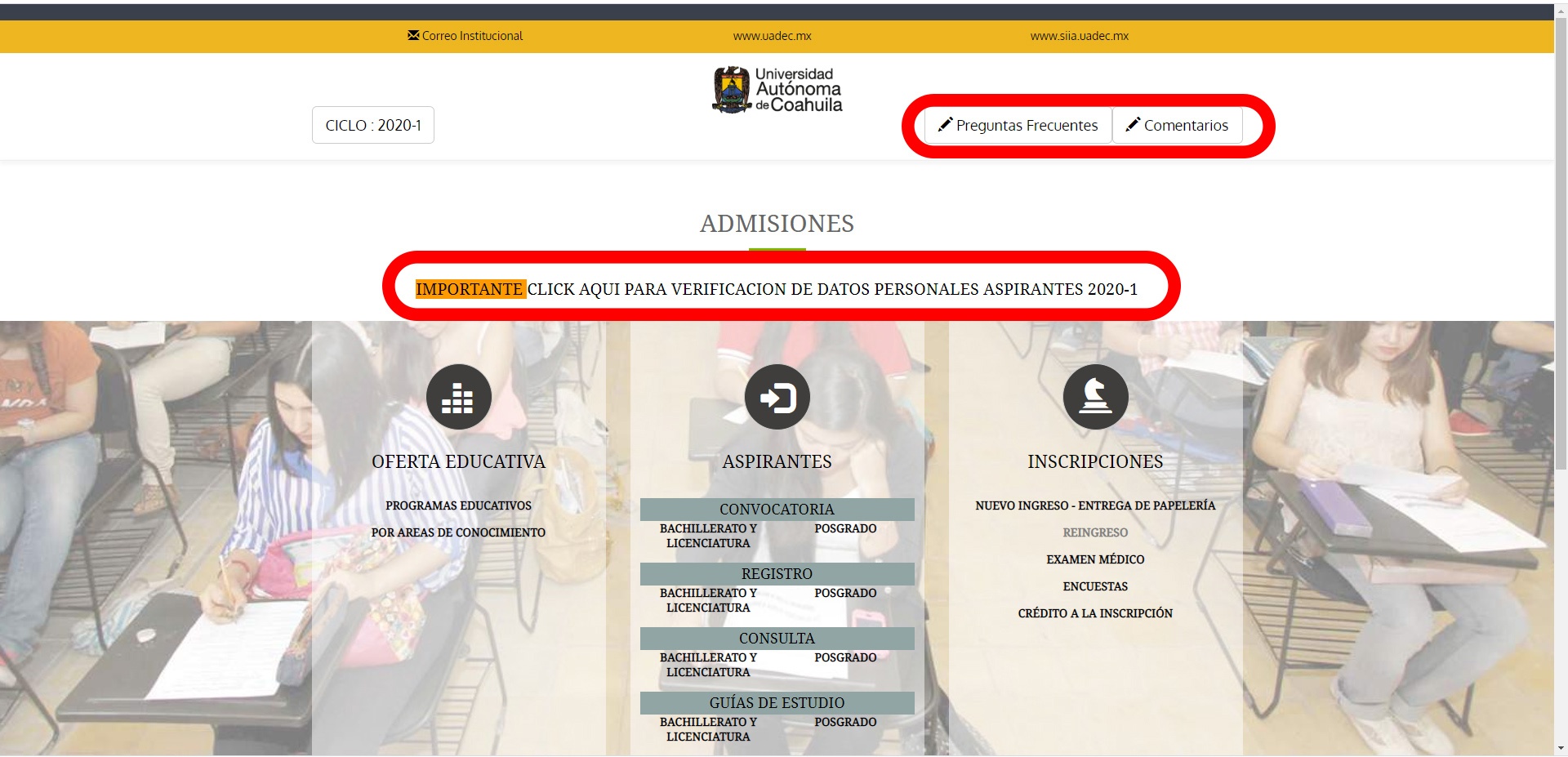
Task: Select Por Areas de Conocimiento
Action: 458,532
